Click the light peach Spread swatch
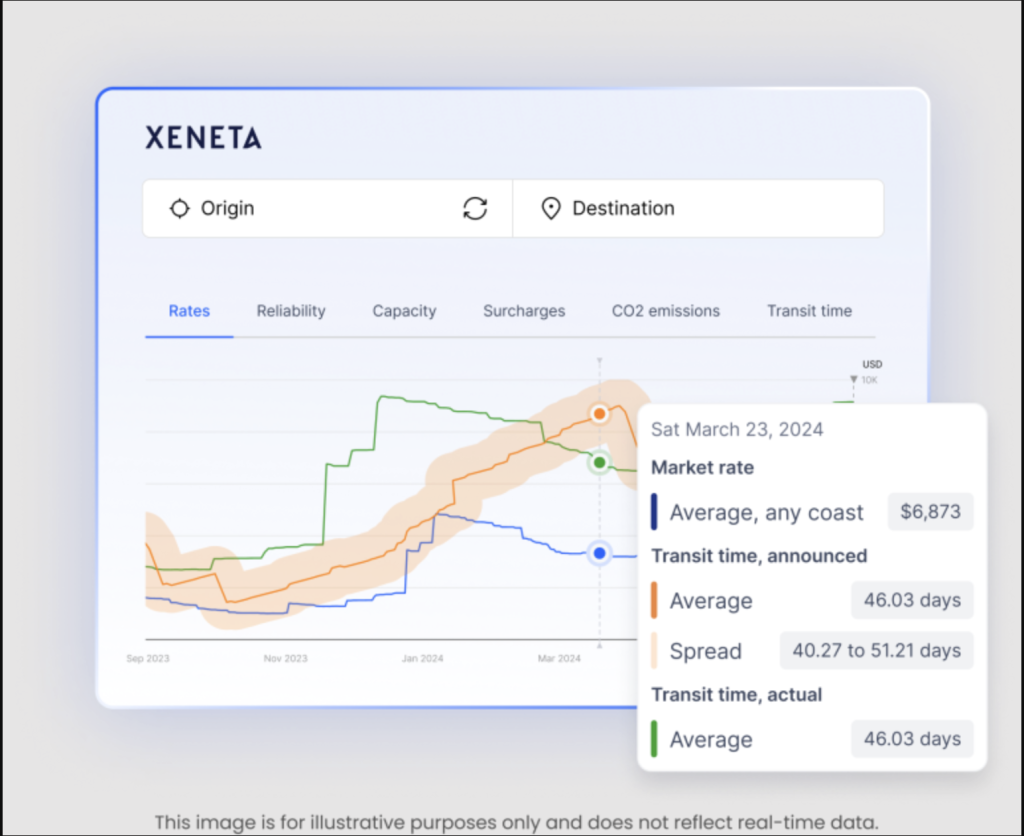 (654, 651)
